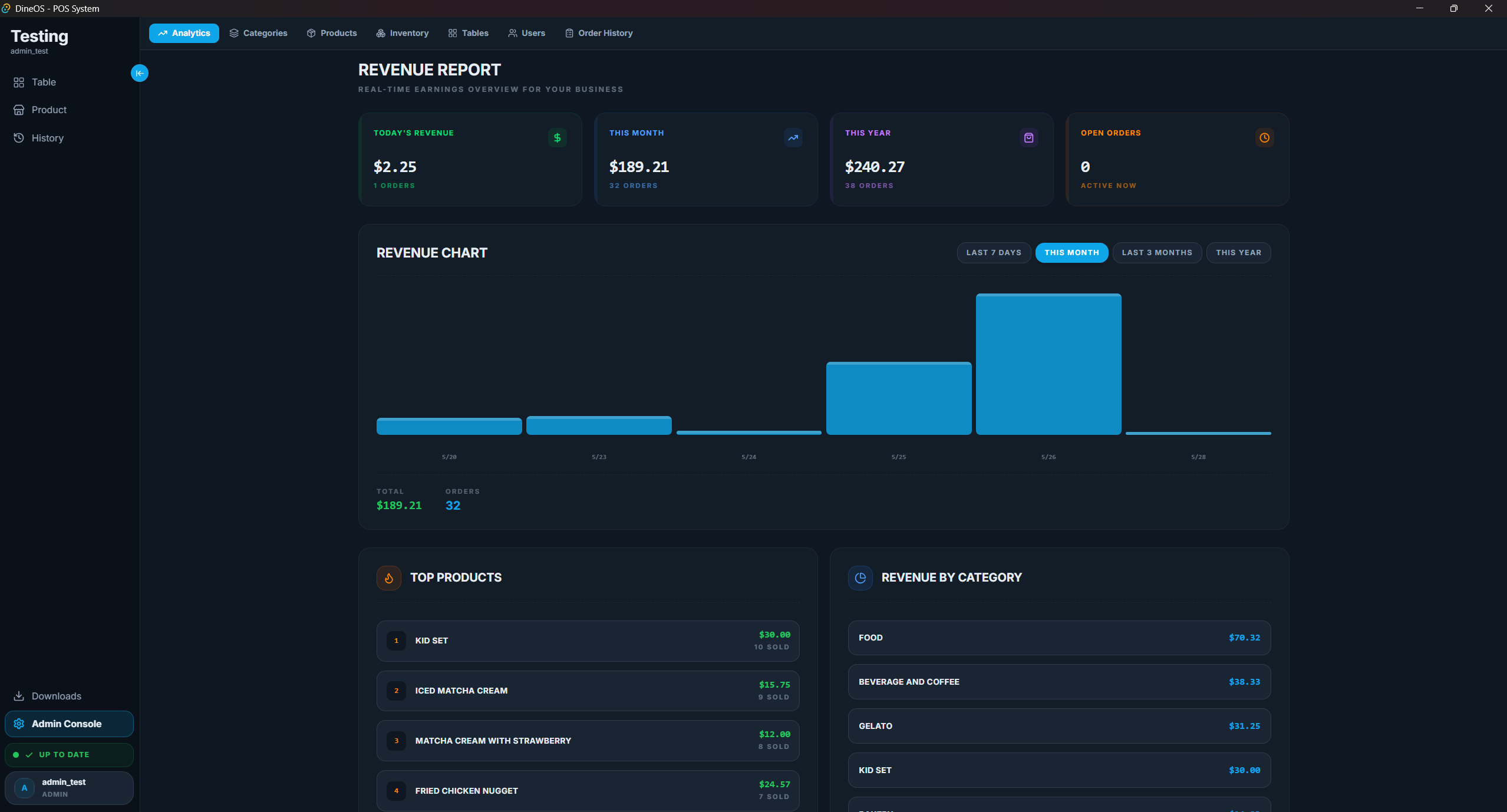1507x812 pixels.
Task: Click the Testing workspace title
Action: point(39,37)
